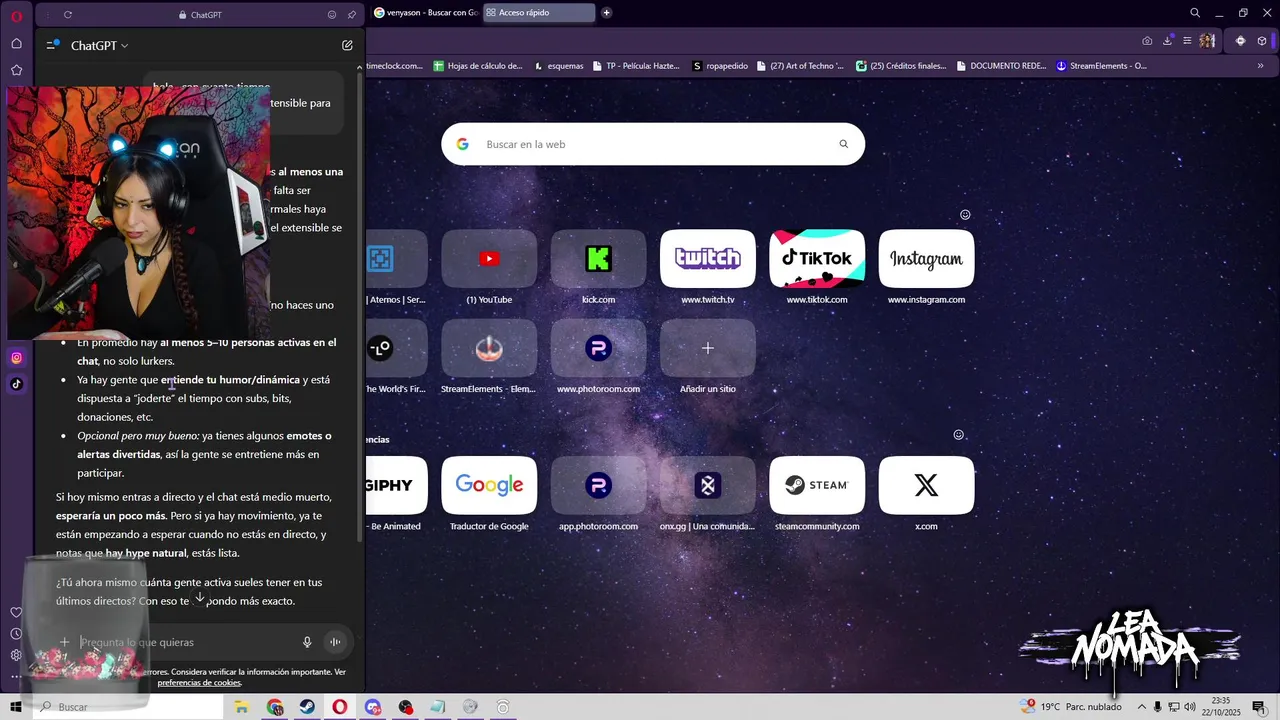Toggle ChatGPT sidebar menu icon
The image size is (1280, 720).
[x=52, y=45]
